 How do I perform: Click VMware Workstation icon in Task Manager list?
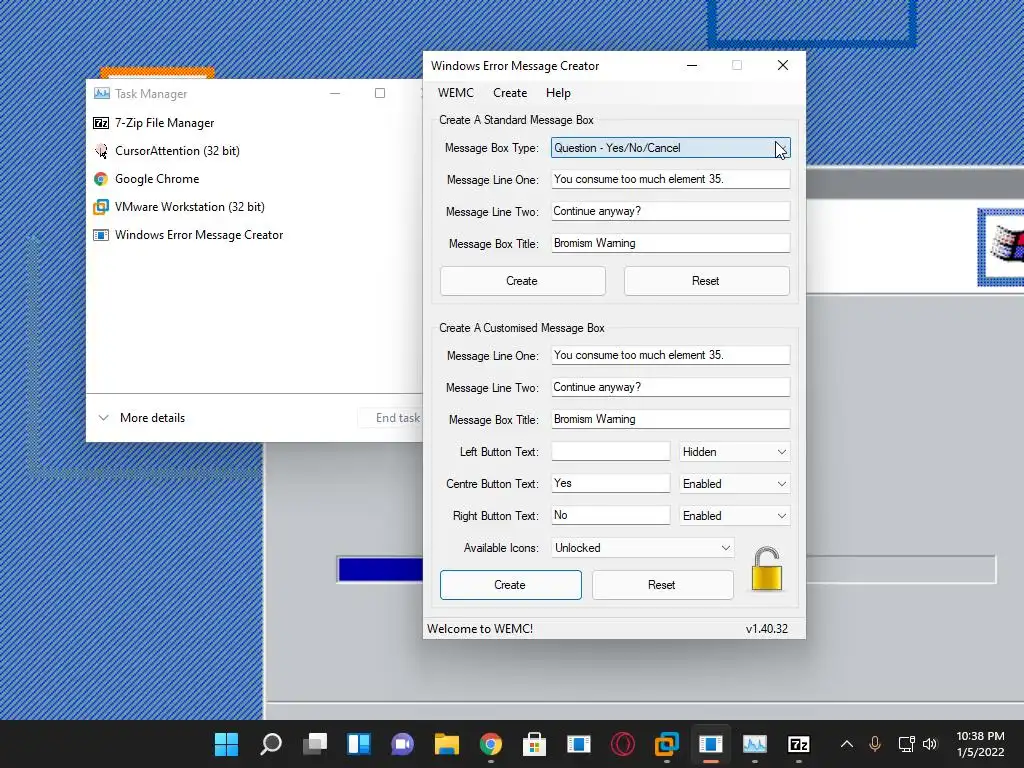[101, 207]
